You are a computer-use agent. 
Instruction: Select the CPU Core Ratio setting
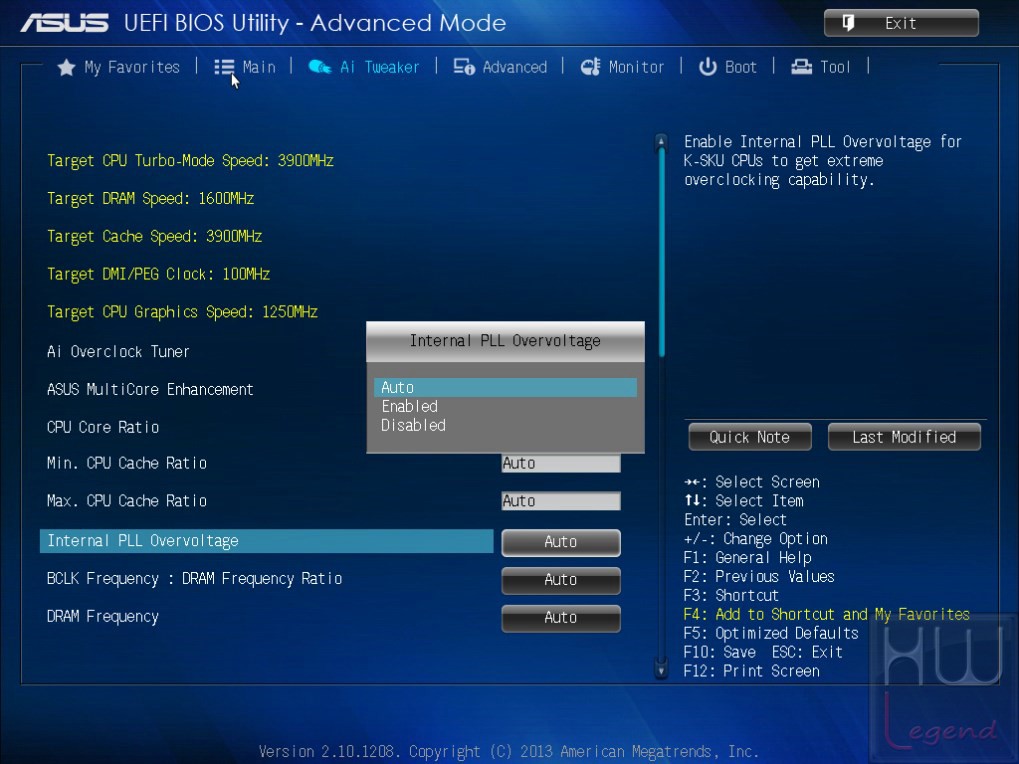coord(103,427)
